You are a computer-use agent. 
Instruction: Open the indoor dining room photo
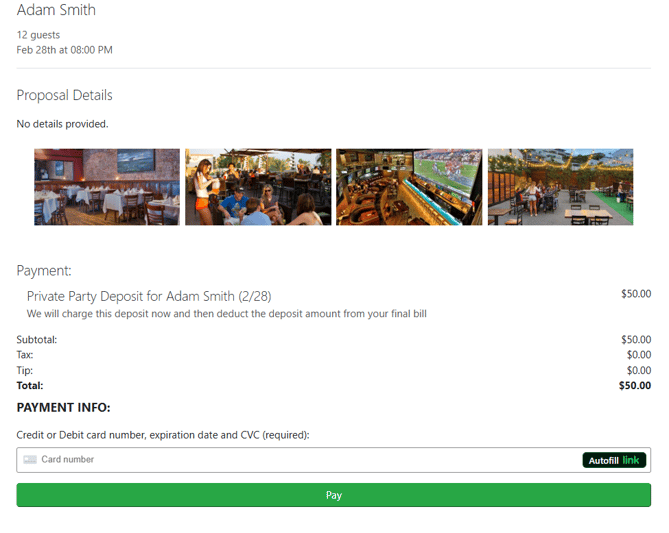pos(107,187)
